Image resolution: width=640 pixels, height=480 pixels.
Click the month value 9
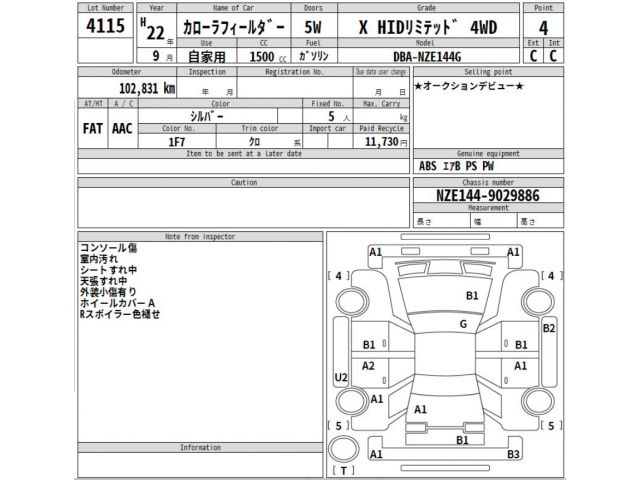pos(156,56)
